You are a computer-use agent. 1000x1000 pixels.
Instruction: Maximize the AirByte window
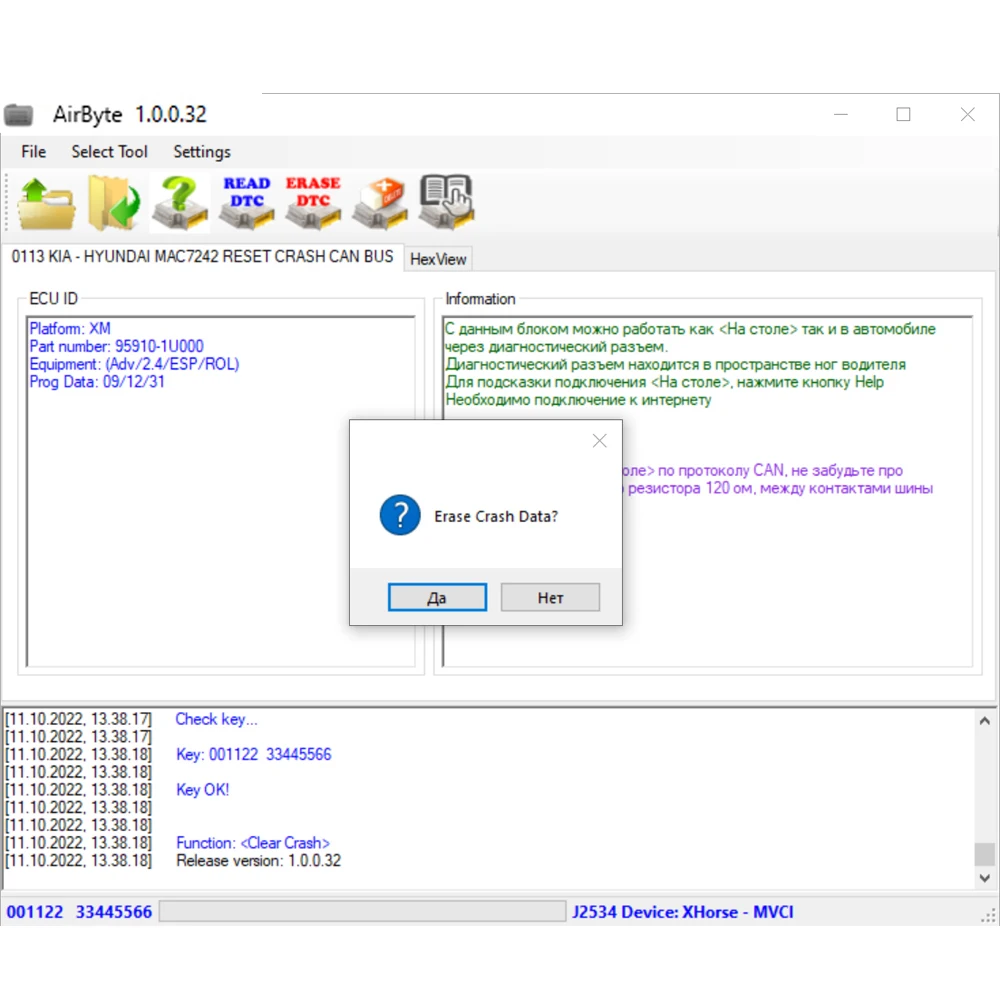point(903,115)
